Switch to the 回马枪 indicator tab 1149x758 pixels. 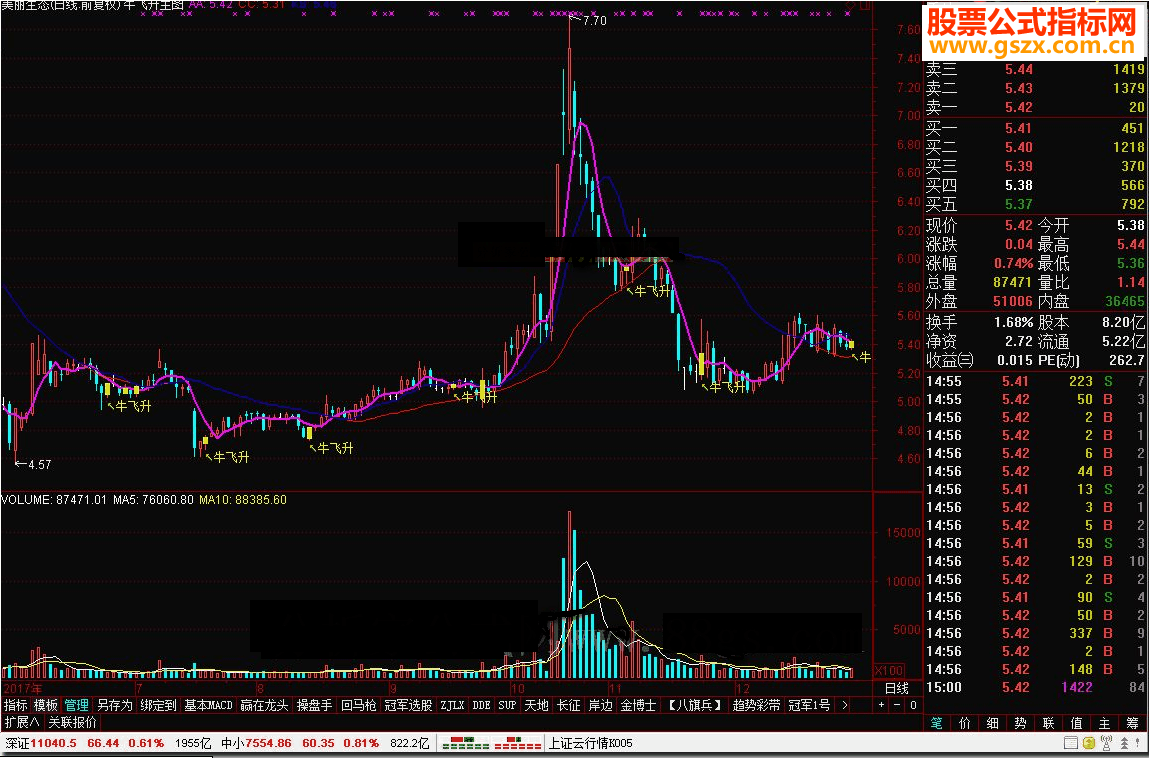(x=359, y=705)
